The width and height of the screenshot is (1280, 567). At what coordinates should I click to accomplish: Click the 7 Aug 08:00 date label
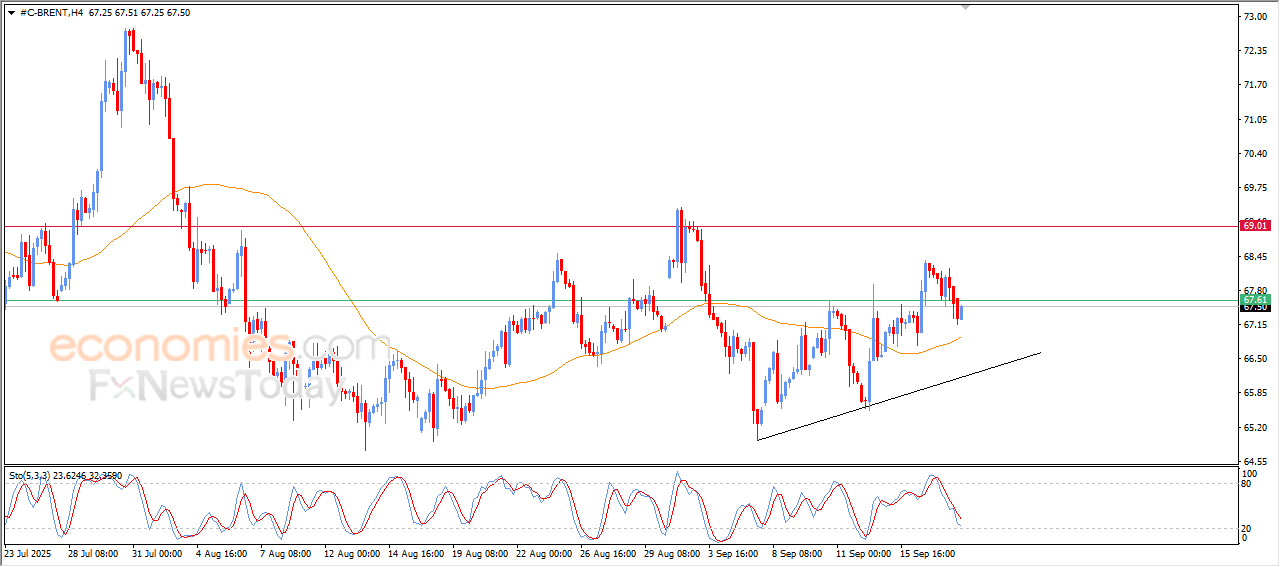[285, 553]
